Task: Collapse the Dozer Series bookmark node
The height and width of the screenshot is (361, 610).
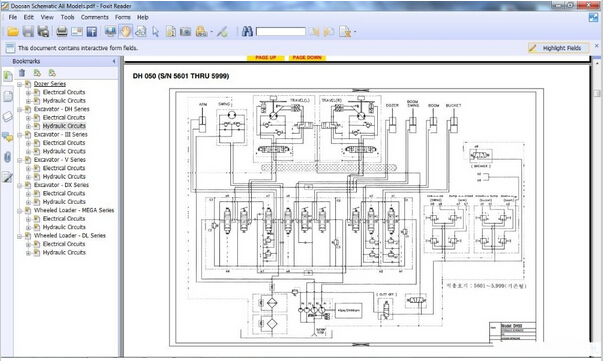Action: [19, 84]
